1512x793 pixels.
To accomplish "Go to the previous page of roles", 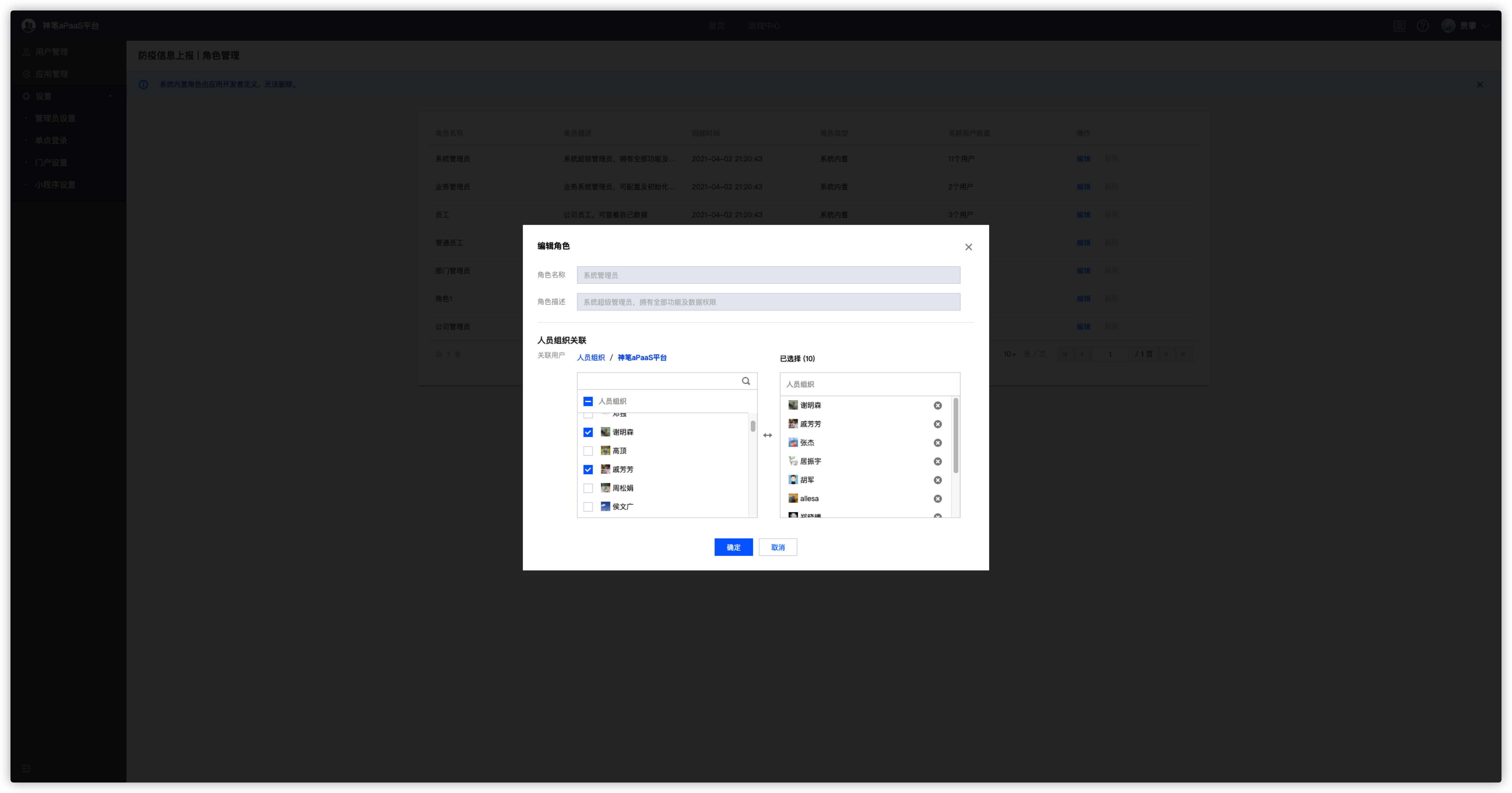I will (x=1082, y=354).
